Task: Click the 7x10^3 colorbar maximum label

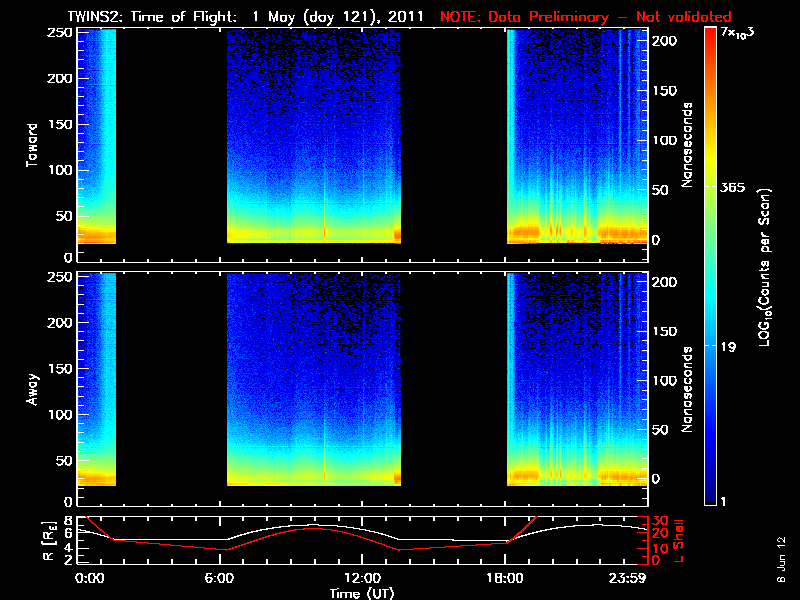Action: pyautogui.click(x=739, y=34)
